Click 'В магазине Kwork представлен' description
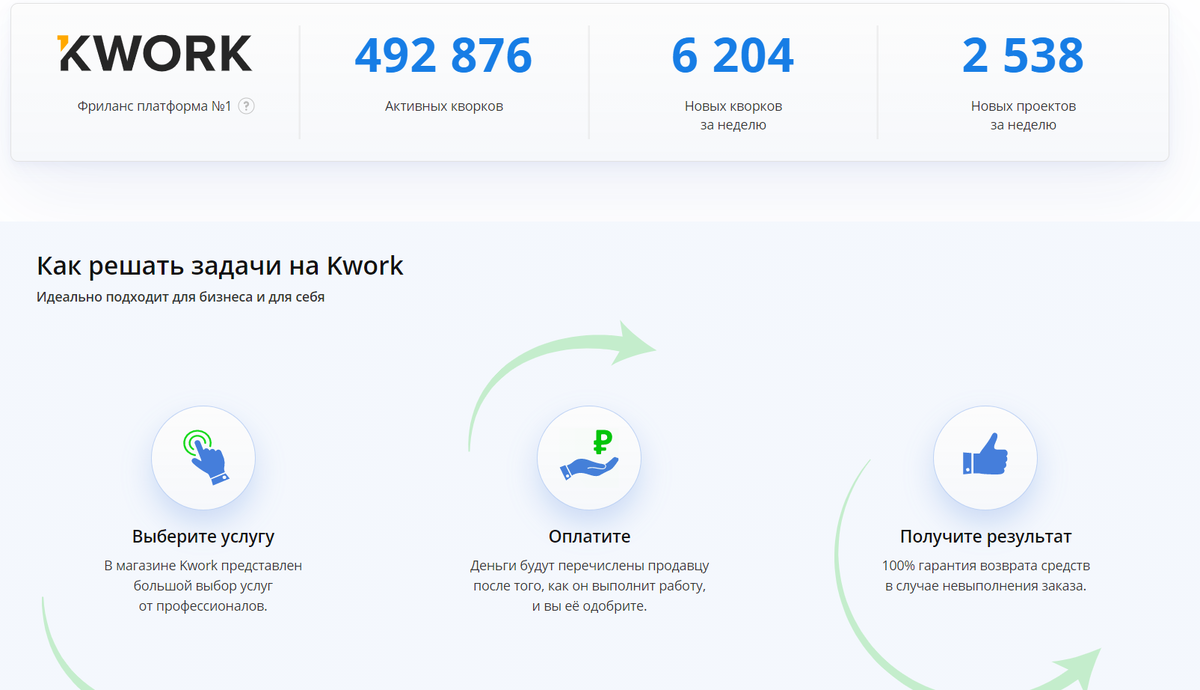This screenshot has width=1200, height=690. click(x=203, y=586)
